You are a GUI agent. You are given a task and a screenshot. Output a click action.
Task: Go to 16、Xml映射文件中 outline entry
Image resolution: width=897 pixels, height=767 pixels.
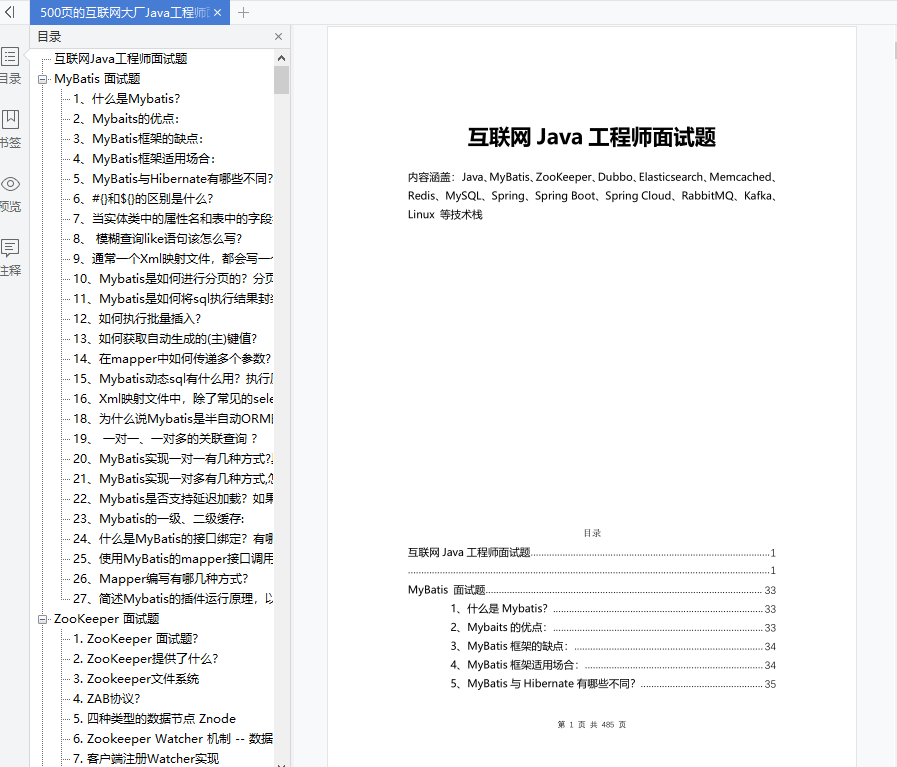173,399
